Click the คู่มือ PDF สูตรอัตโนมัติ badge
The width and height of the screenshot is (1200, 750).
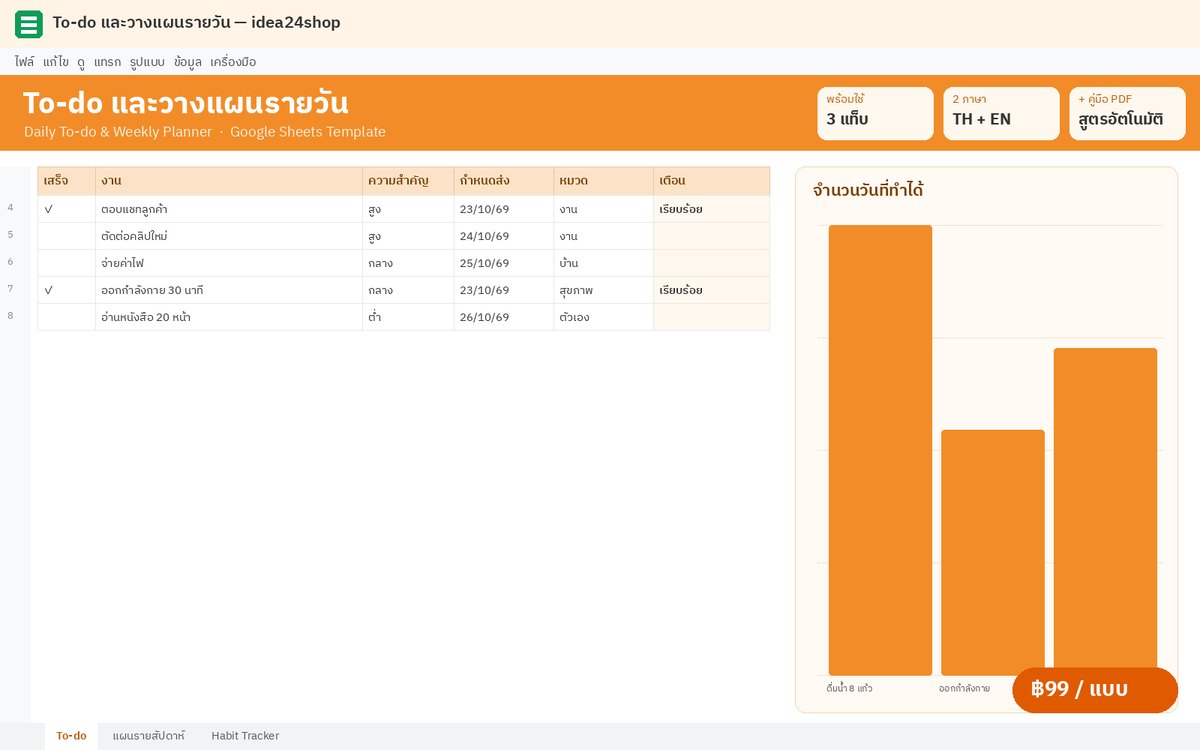(1127, 113)
